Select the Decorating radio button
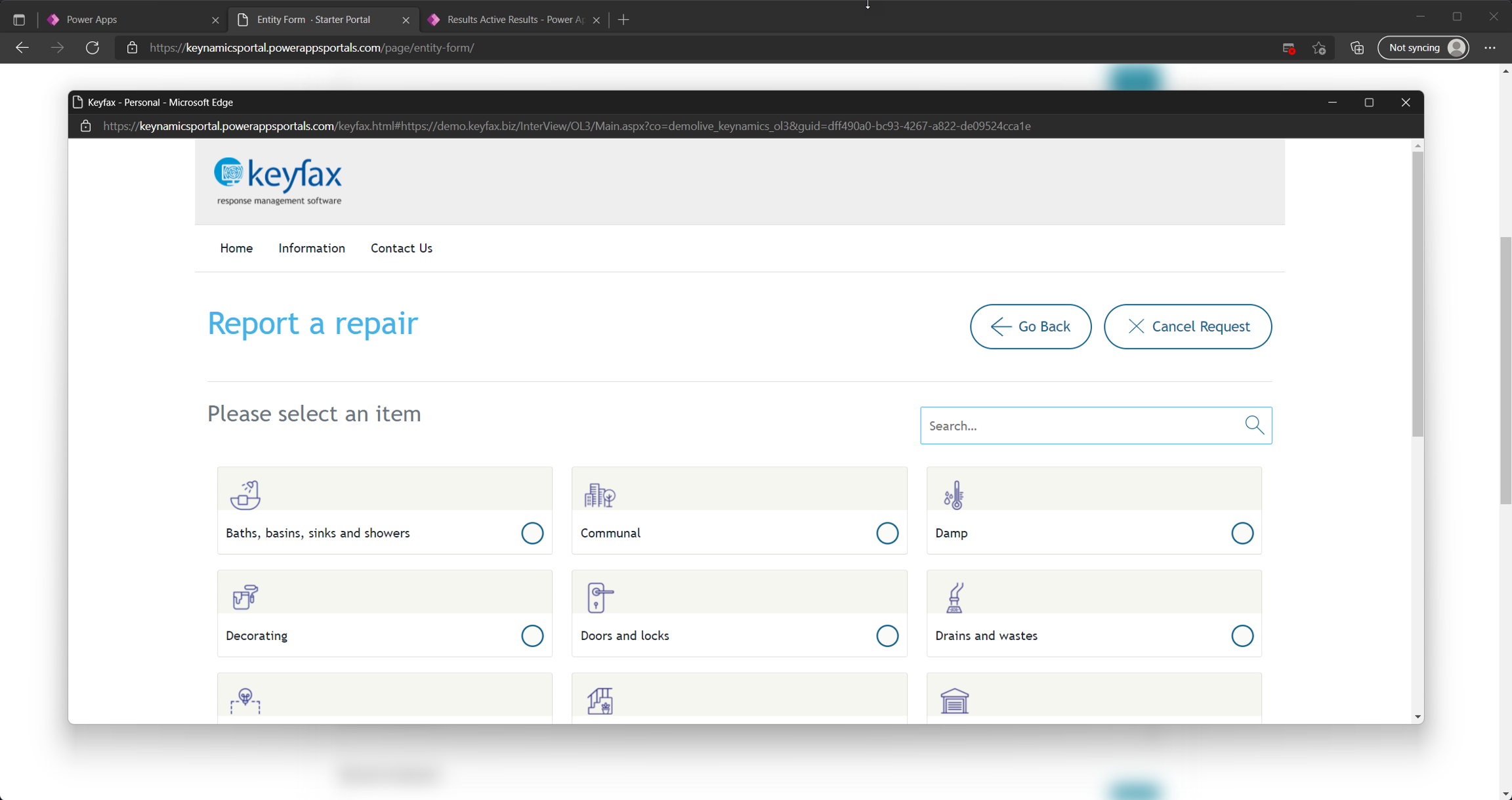The image size is (1512, 800). pyautogui.click(x=532, y=635)
